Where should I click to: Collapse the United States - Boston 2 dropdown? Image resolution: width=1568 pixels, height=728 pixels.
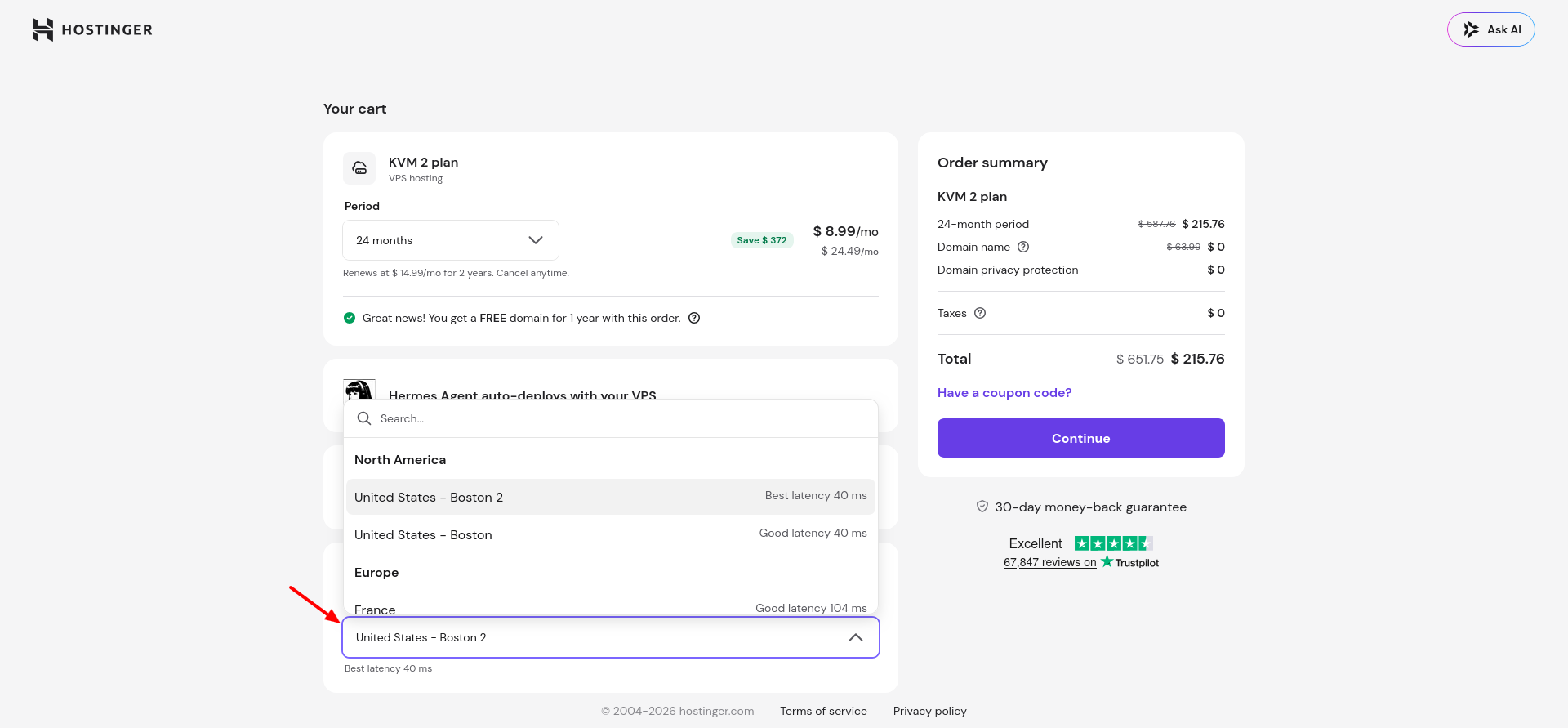(611, 637)
